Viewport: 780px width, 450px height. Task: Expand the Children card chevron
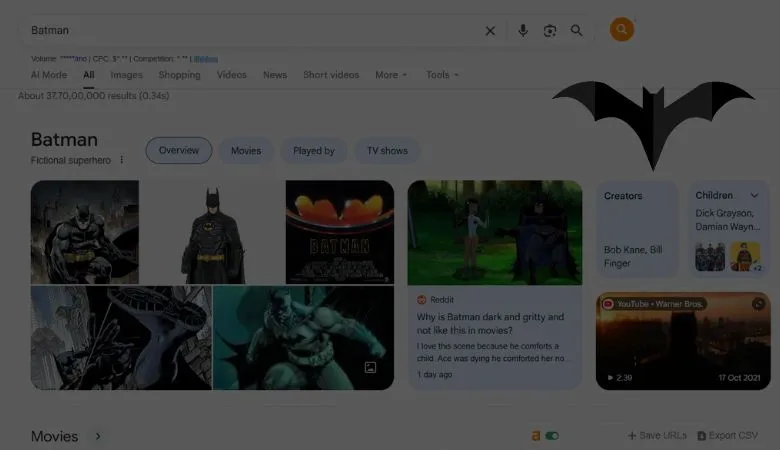(x=755, y=196)
